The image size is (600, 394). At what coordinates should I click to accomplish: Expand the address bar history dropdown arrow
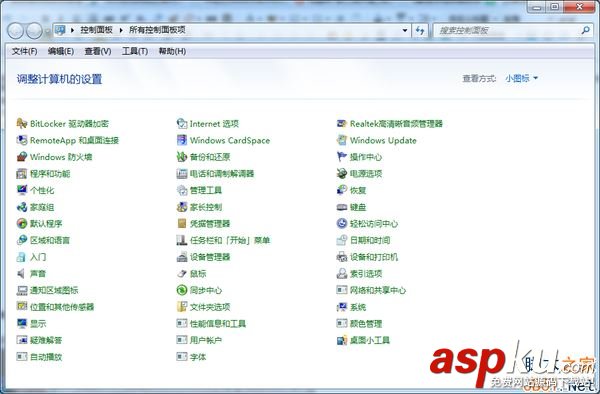point(405,30)
